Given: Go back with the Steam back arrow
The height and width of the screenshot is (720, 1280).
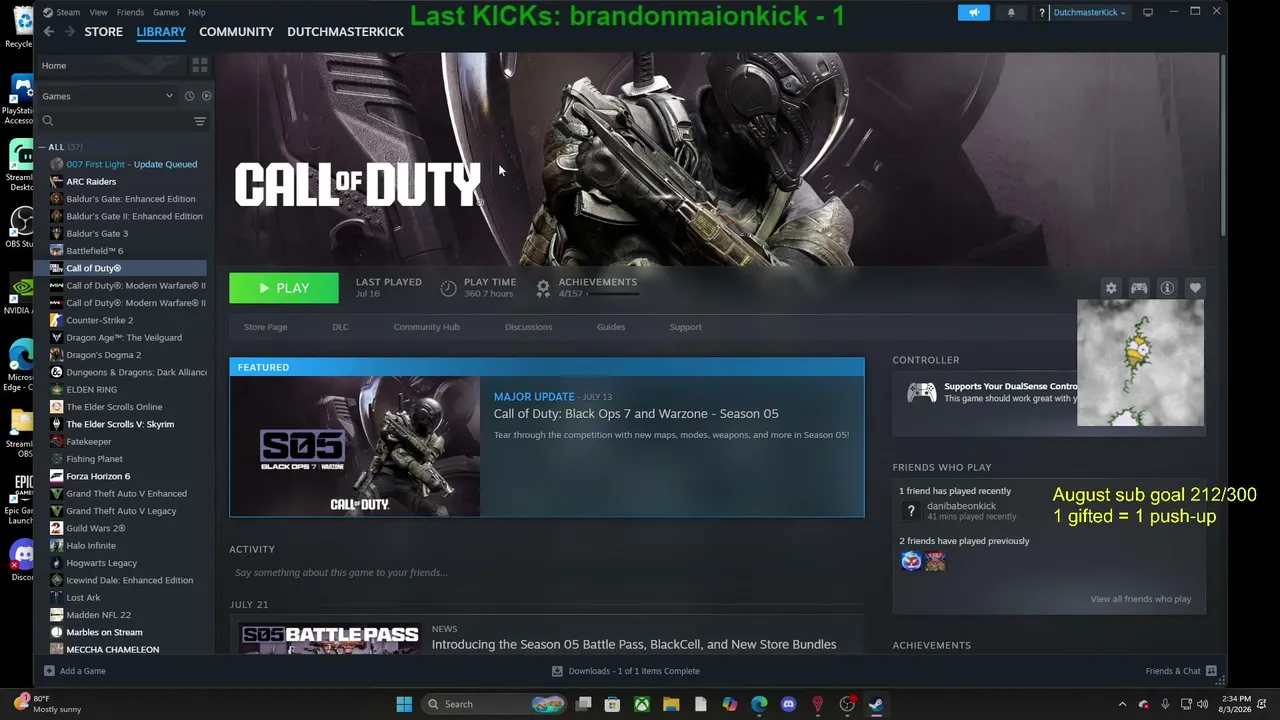Looking at the screenshot, I should pyautogui.click(x=48, y=32).
